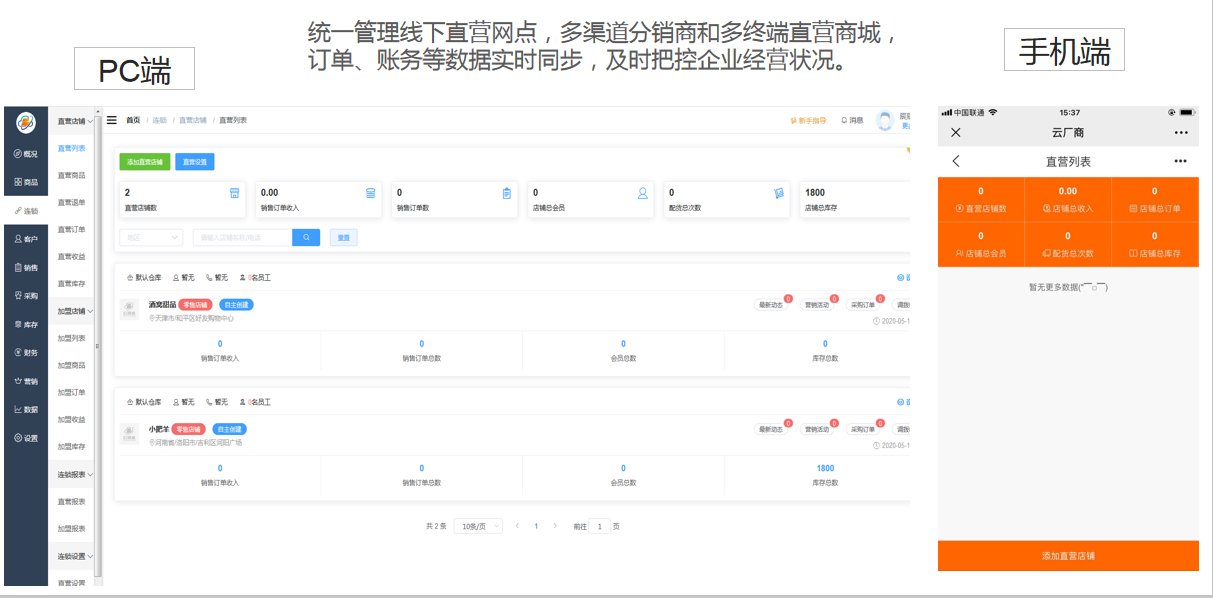The image size is (1213, 598).
Task: Click the store name search input field
Action: (x=242, y=237)
